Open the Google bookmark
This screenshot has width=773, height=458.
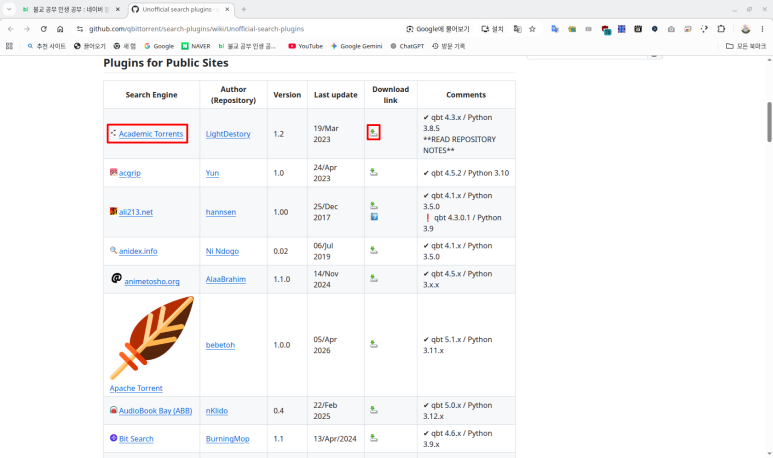(159, 46)
